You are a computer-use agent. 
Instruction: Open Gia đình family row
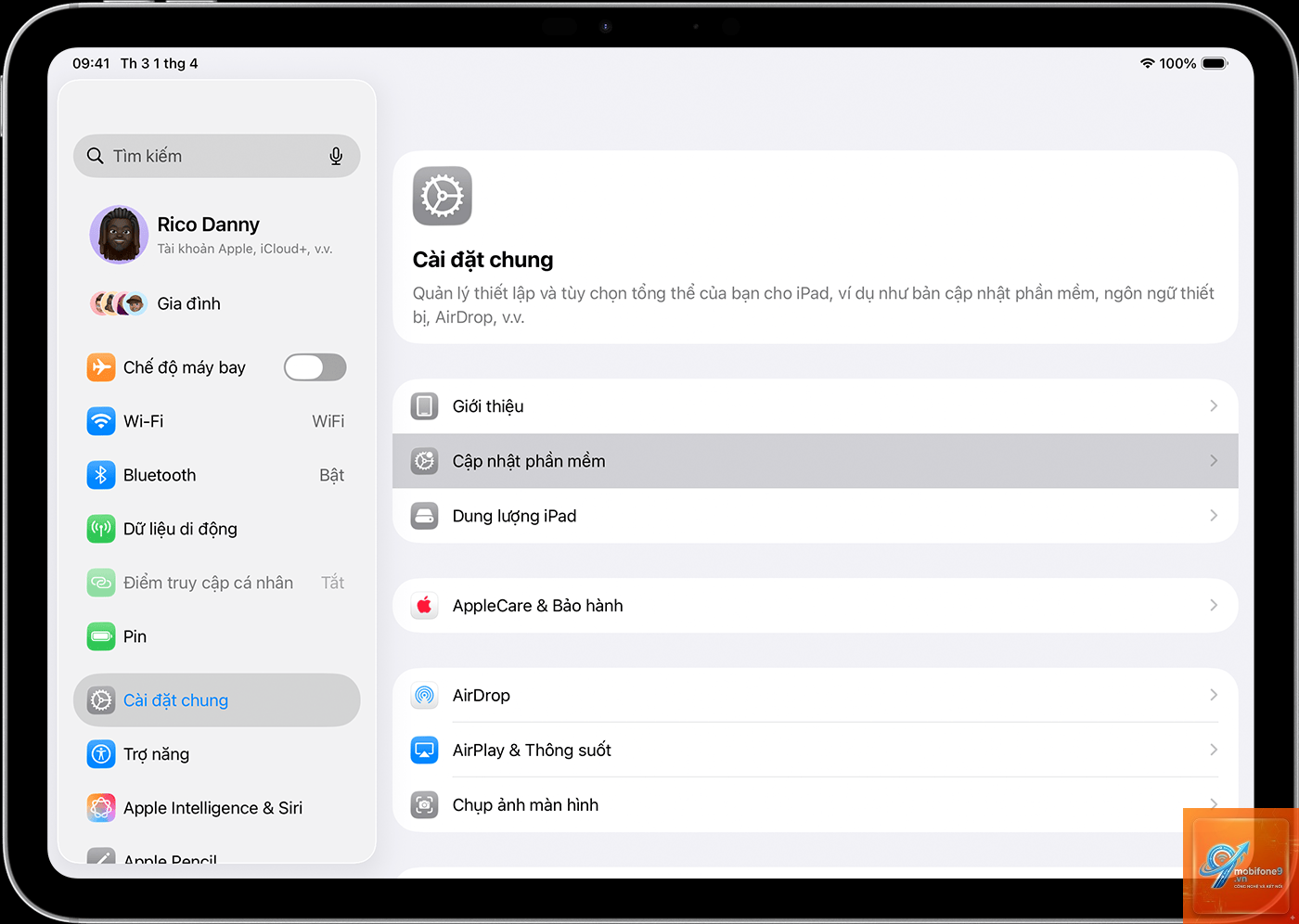pos(217,303)
